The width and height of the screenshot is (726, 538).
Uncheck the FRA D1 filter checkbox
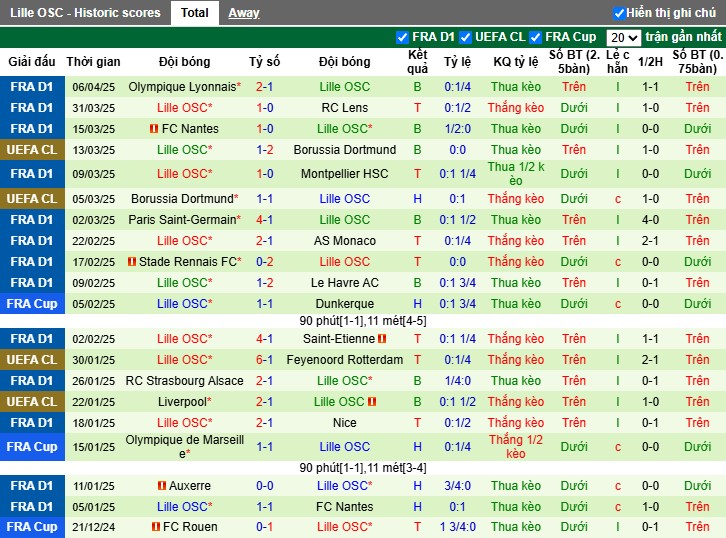402,37
